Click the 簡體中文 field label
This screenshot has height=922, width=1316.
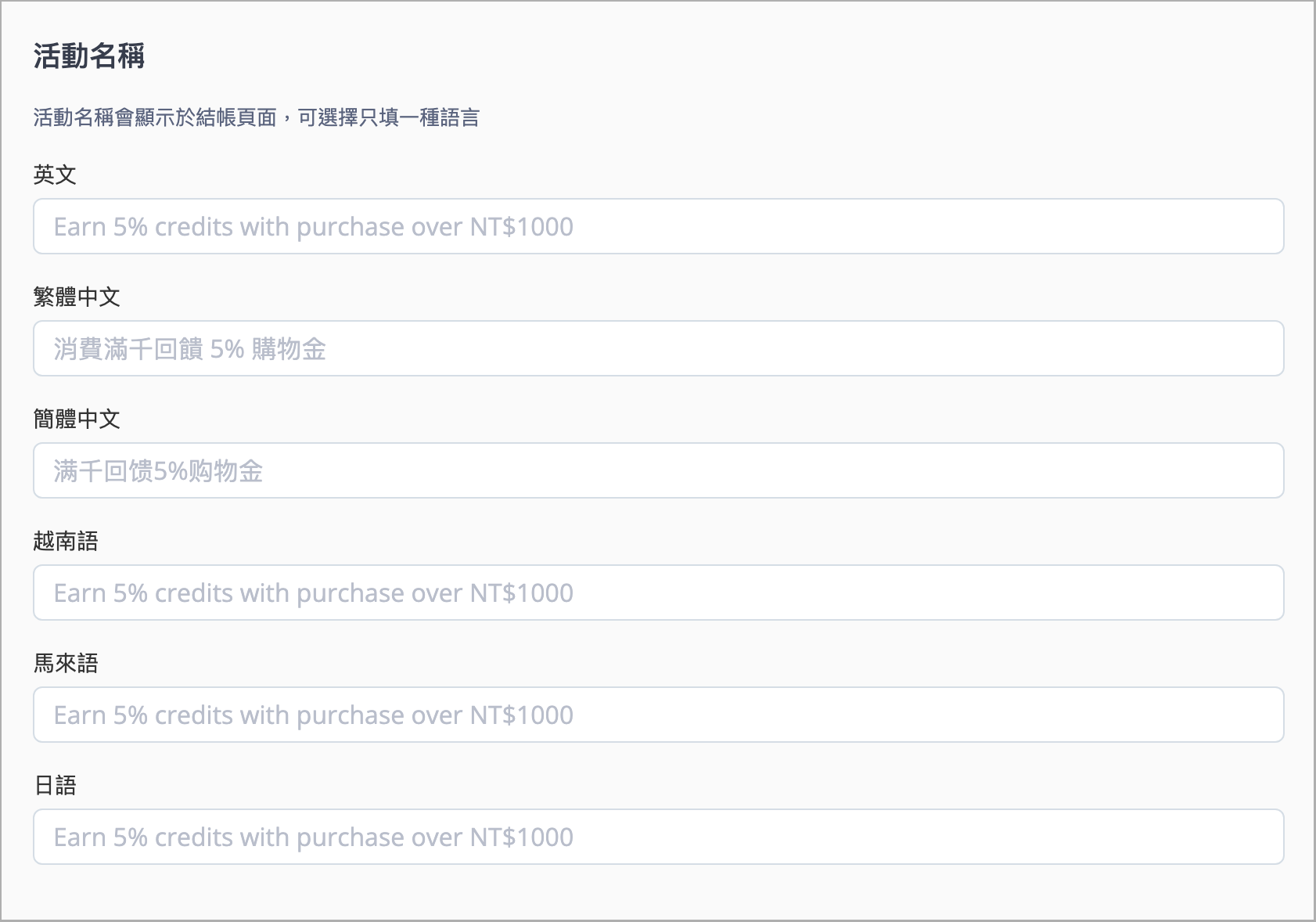point(77,419)
